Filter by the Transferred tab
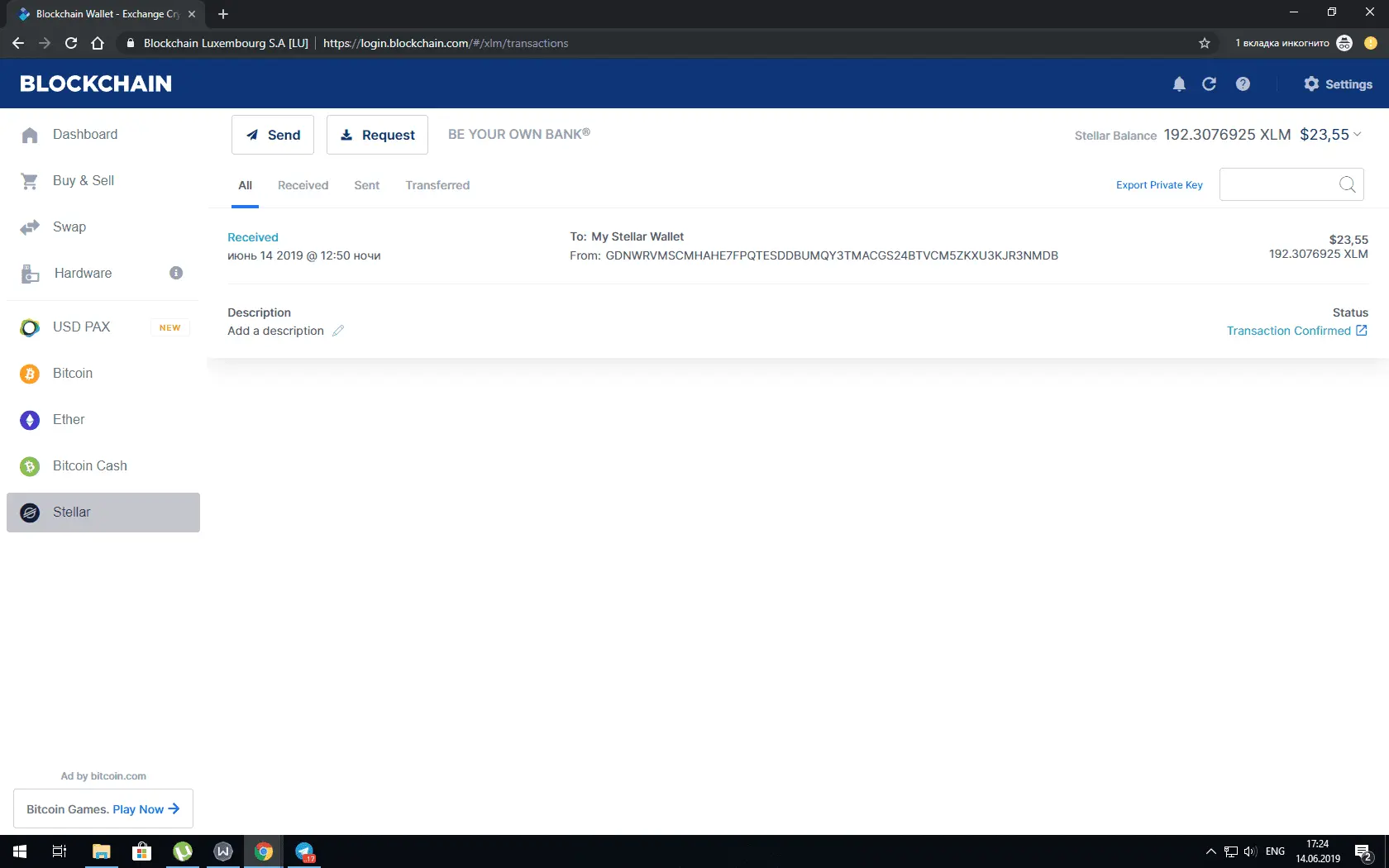This screenshot has height=868, width=1389. (437, 185)
